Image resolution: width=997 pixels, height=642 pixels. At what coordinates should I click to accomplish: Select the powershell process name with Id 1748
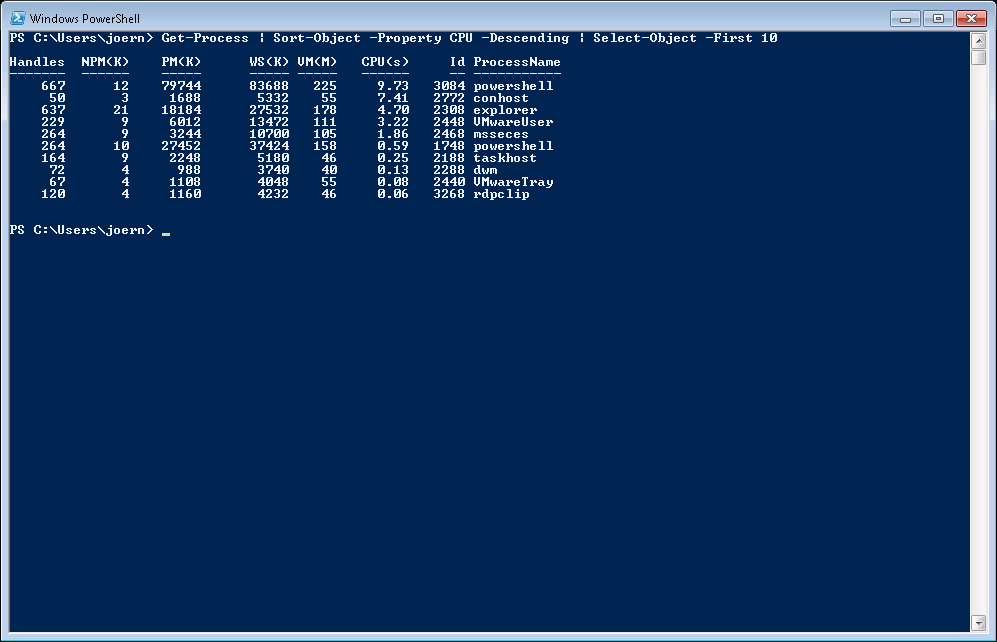pos(513,146)
